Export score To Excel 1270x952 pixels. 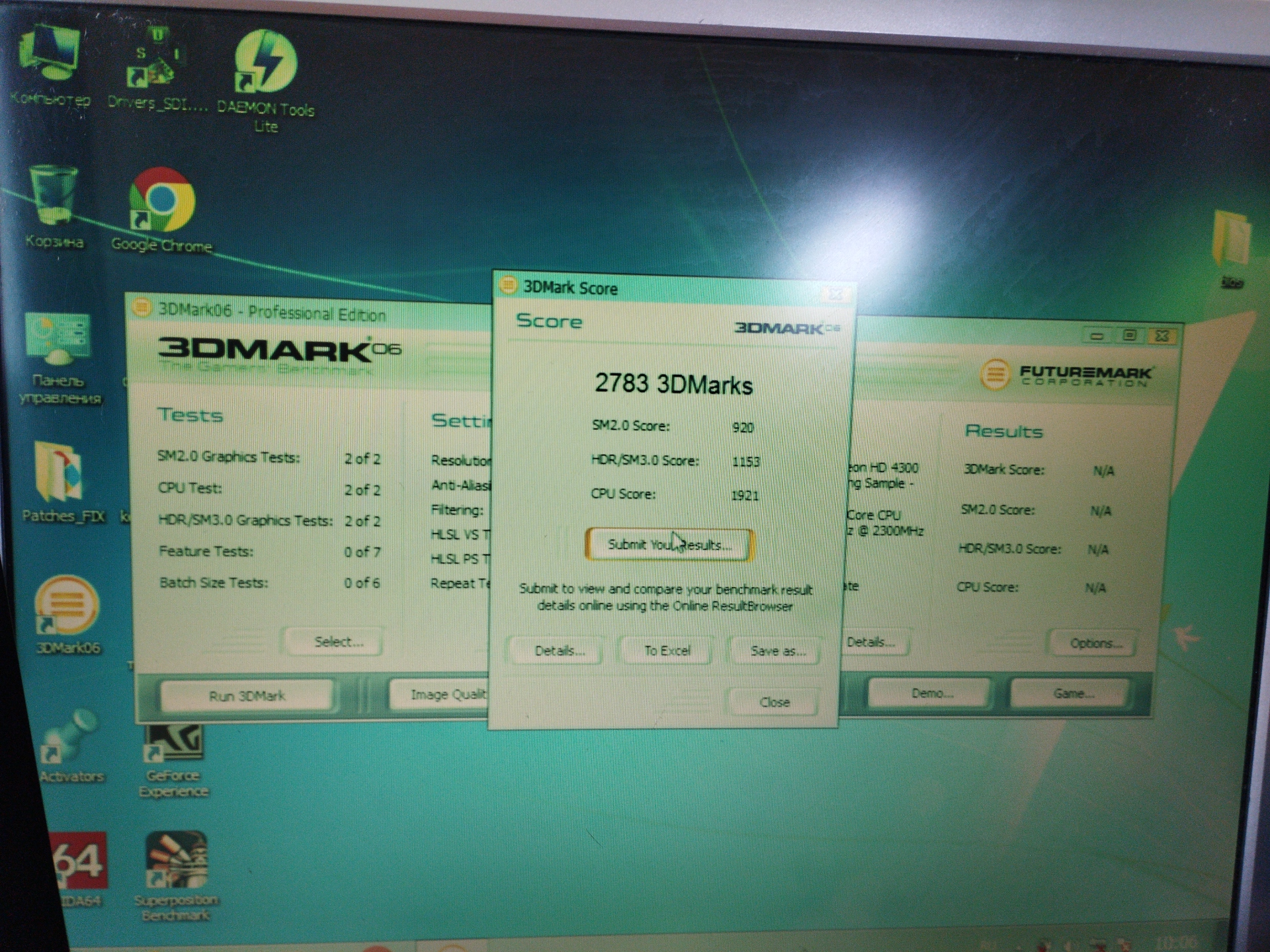coord(667,651)
